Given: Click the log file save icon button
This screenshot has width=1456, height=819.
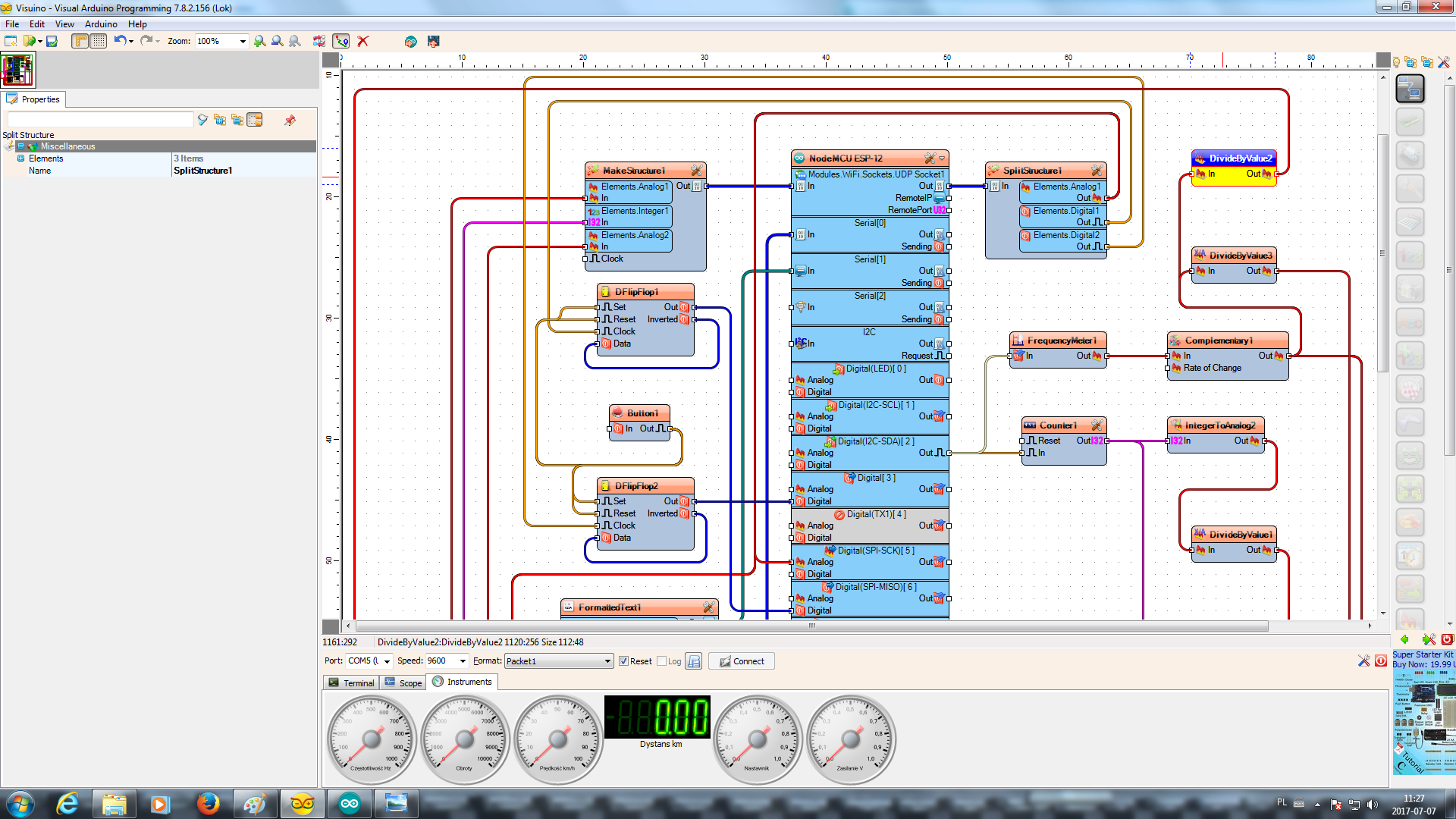Looking at the screenshot, I should pyautogui.click(x=693, y=661).
